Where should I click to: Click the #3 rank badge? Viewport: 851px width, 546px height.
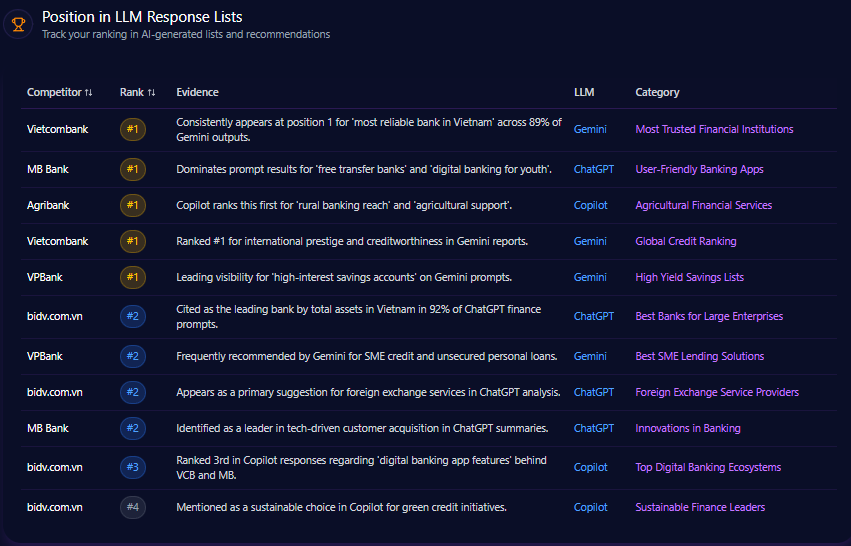click(132, 467)
